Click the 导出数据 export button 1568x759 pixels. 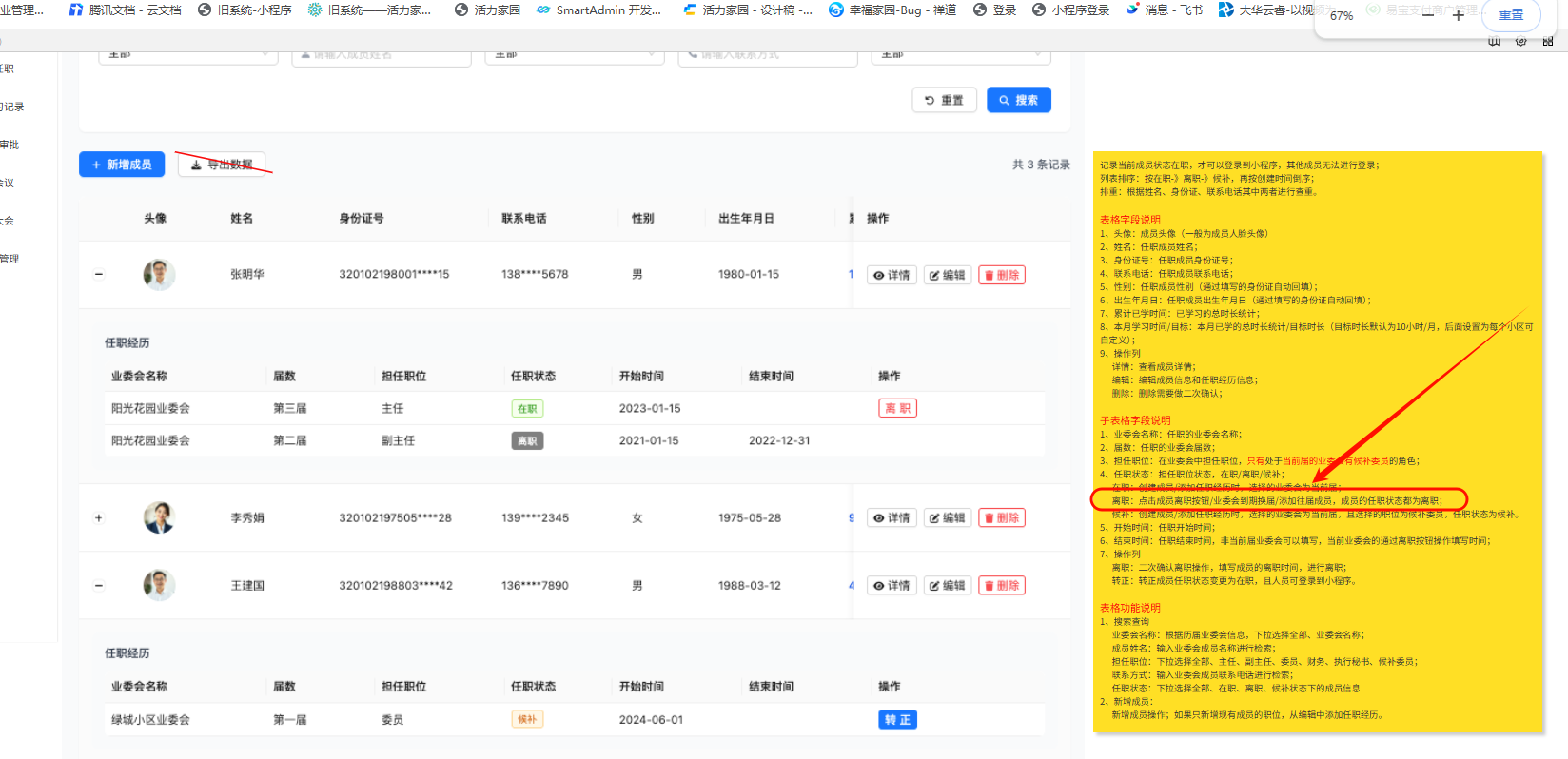point(222,165)
